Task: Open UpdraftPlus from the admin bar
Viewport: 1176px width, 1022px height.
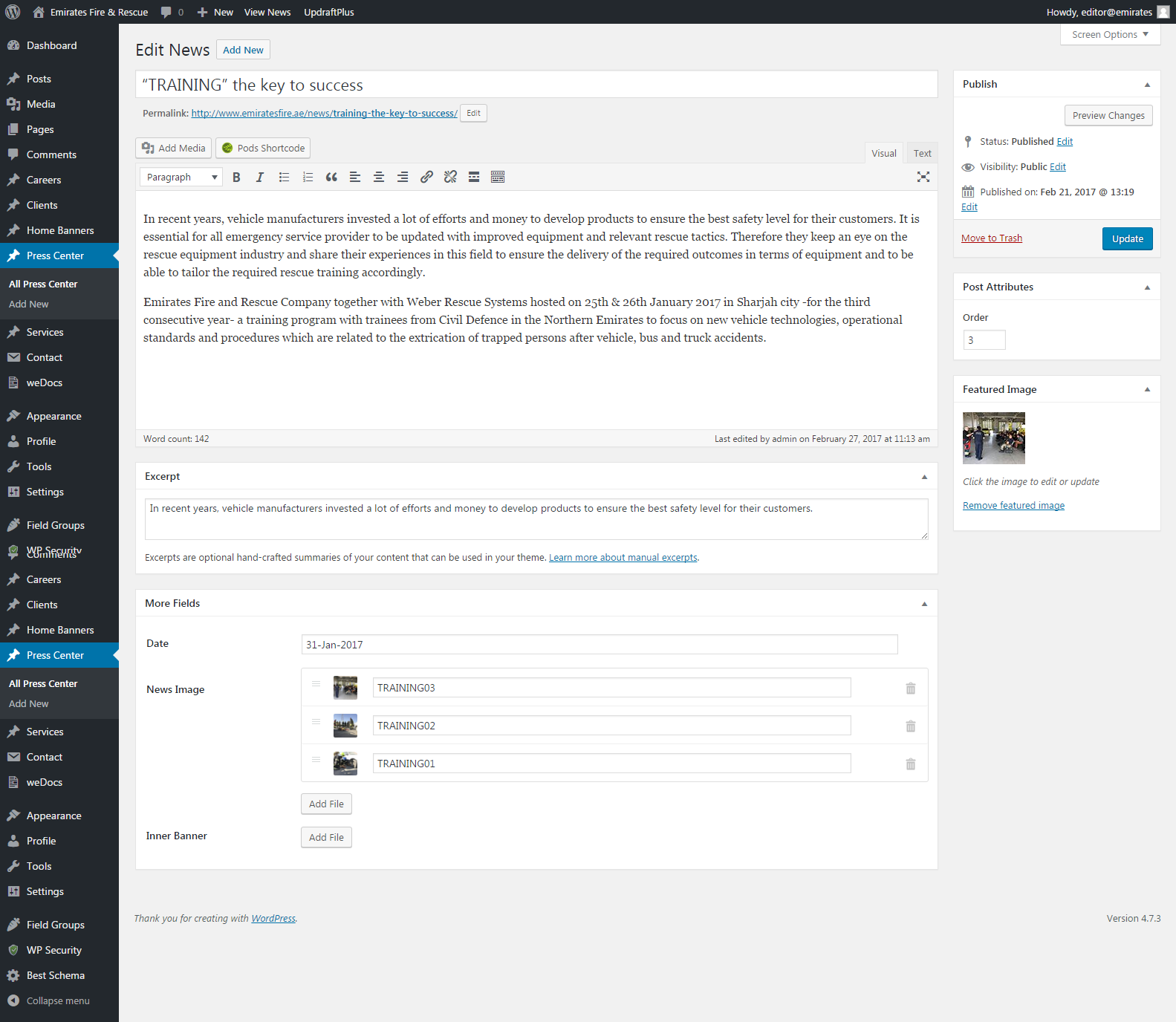Action: [x=328, y=12]
